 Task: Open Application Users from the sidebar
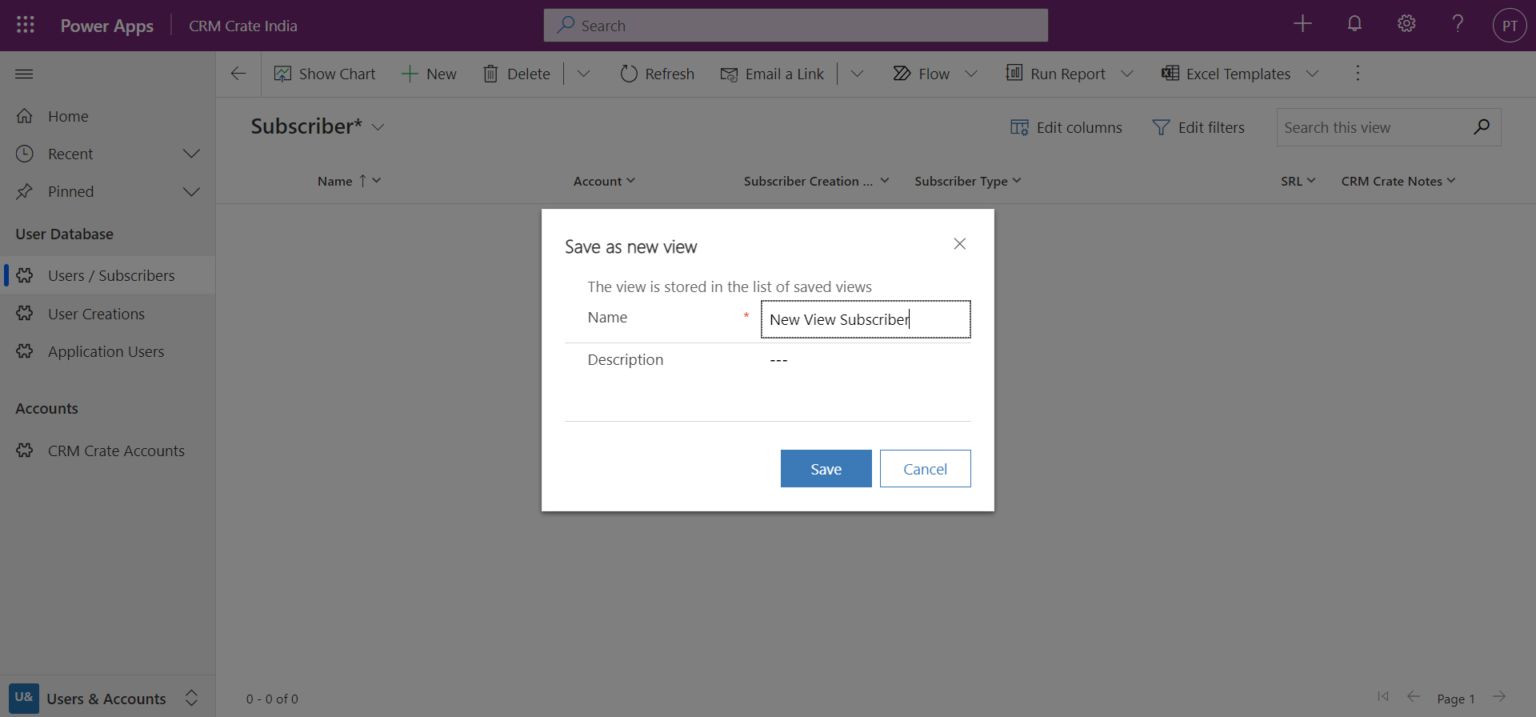click(106, 351)
